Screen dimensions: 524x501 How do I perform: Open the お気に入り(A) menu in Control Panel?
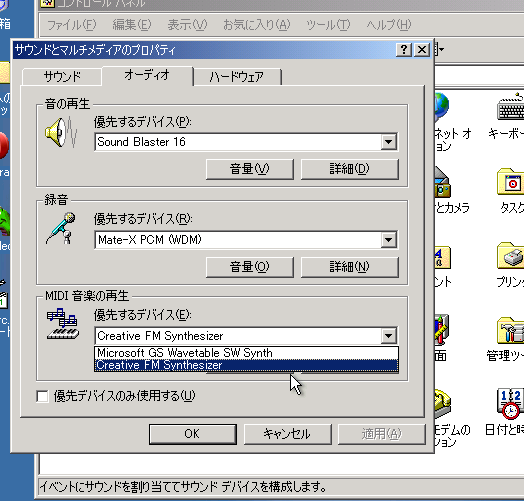pyautogui.click(x=257, y=25)
